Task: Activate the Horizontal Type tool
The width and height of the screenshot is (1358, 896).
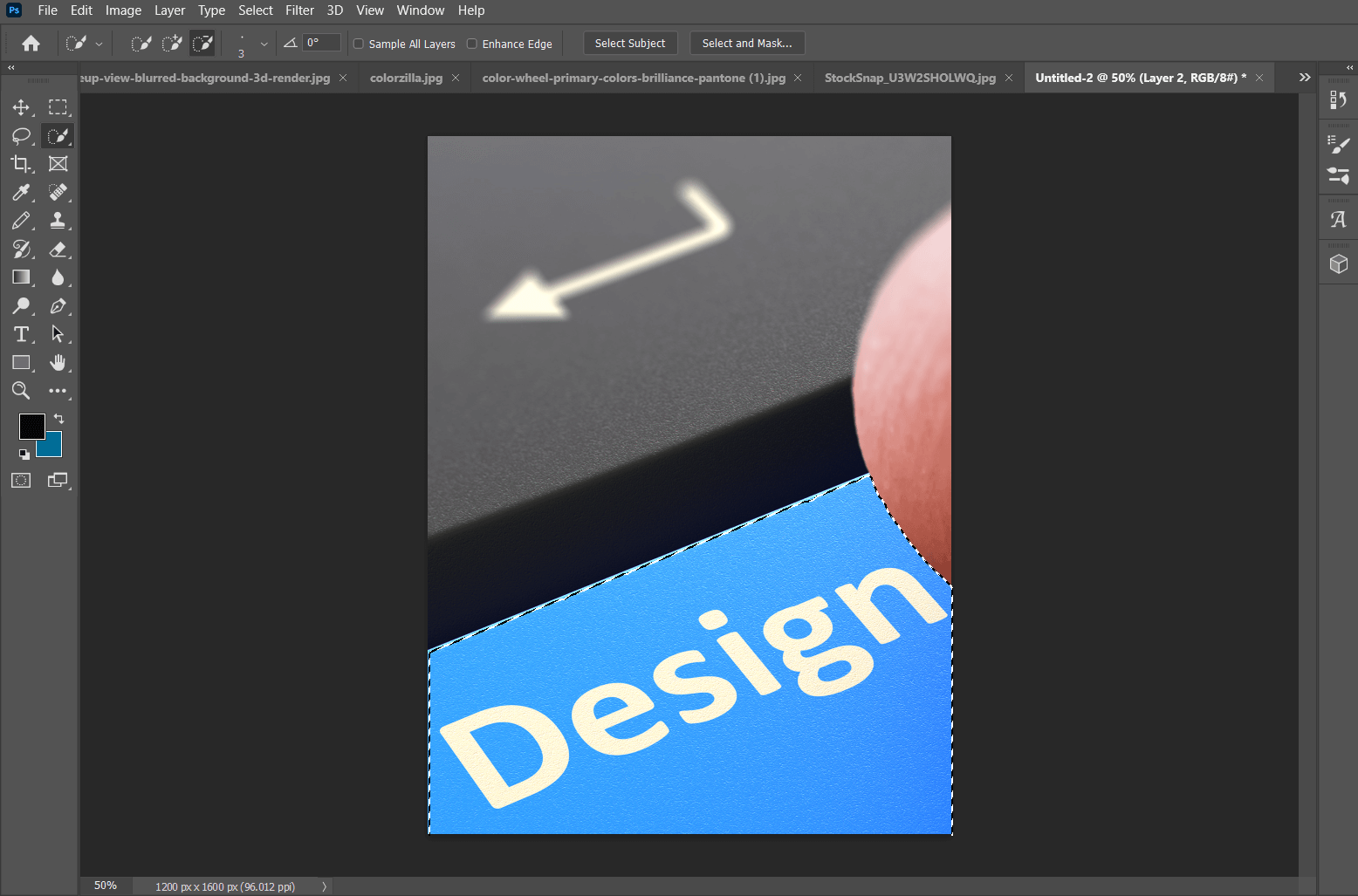Action: [x=21, y=334]
